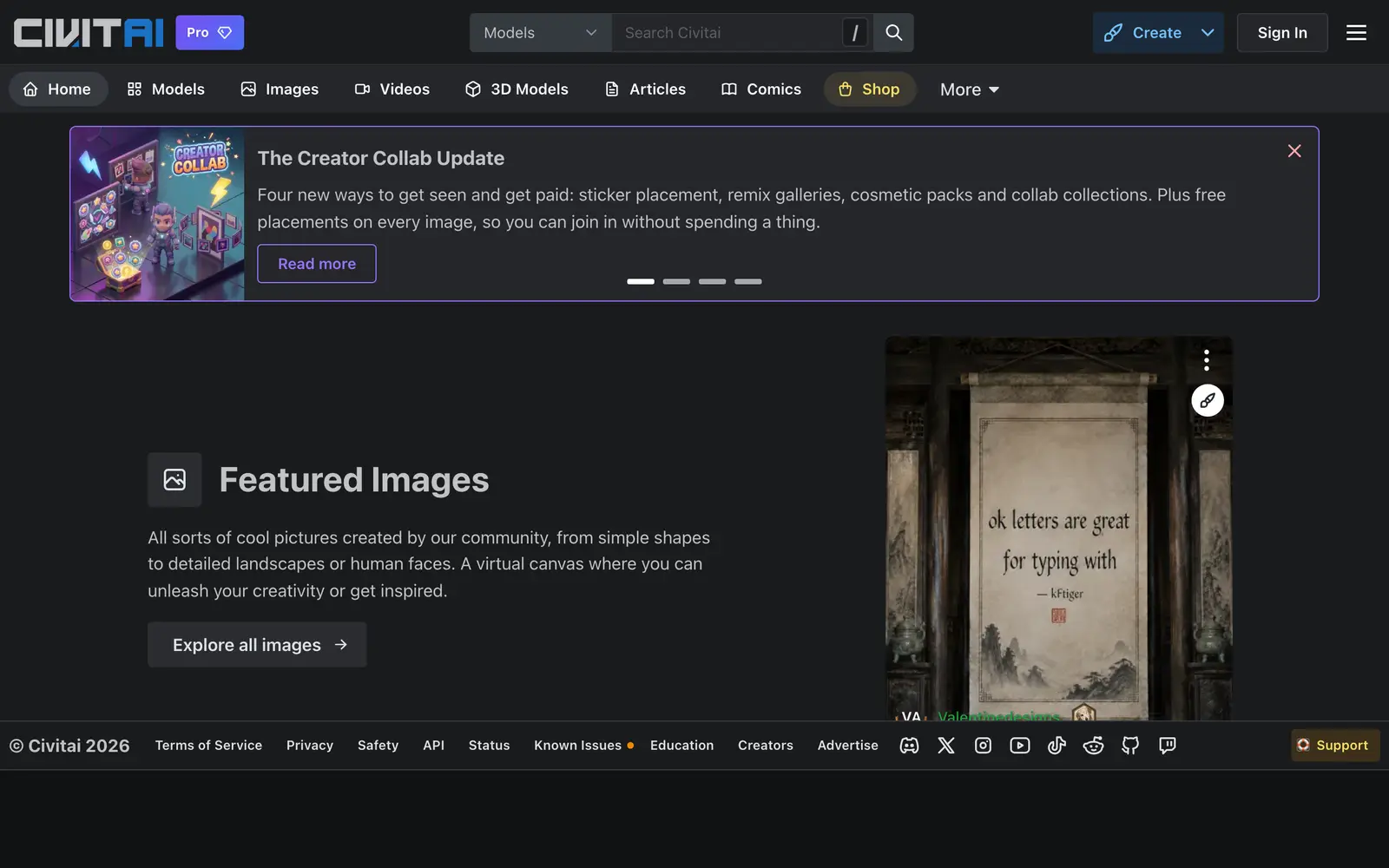The image size is (1389, 868).
Task: Open the Articles tab
Action: tap(645, 89)
